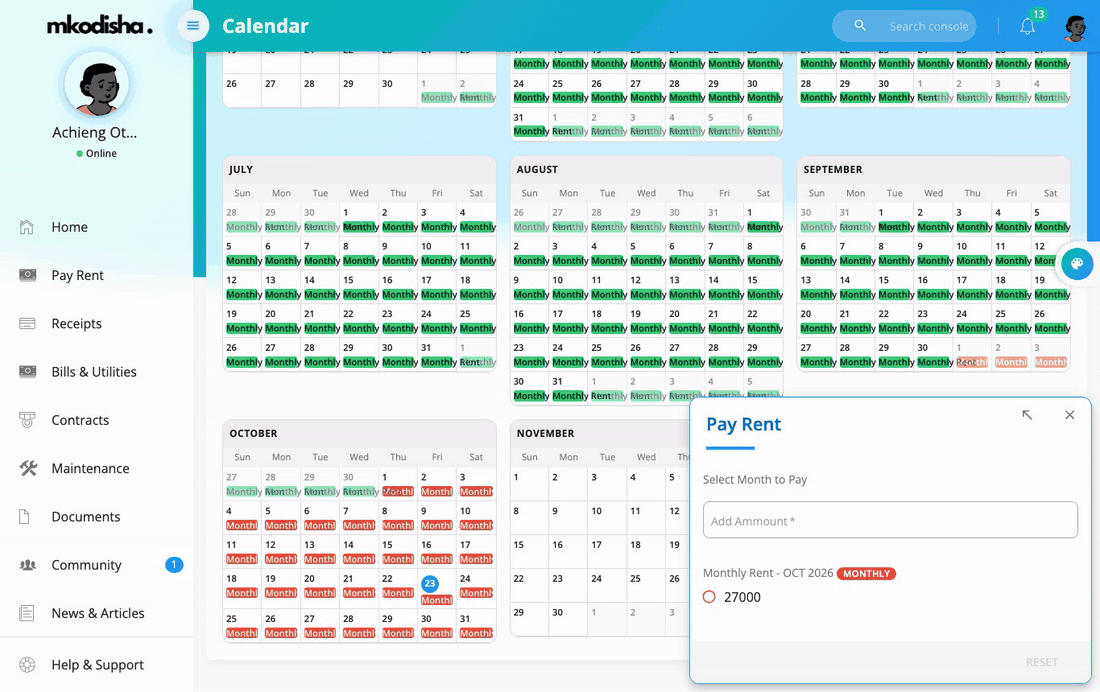Navigate to Contracts
Image resolution: width=1100 pixels, height=692 pixels.
(x=80, y=420)
